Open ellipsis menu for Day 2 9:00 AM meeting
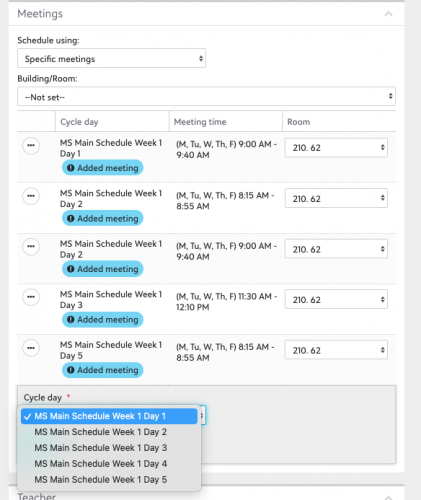Viewport: 421px width, 500px height. click(x=31, y=247)
